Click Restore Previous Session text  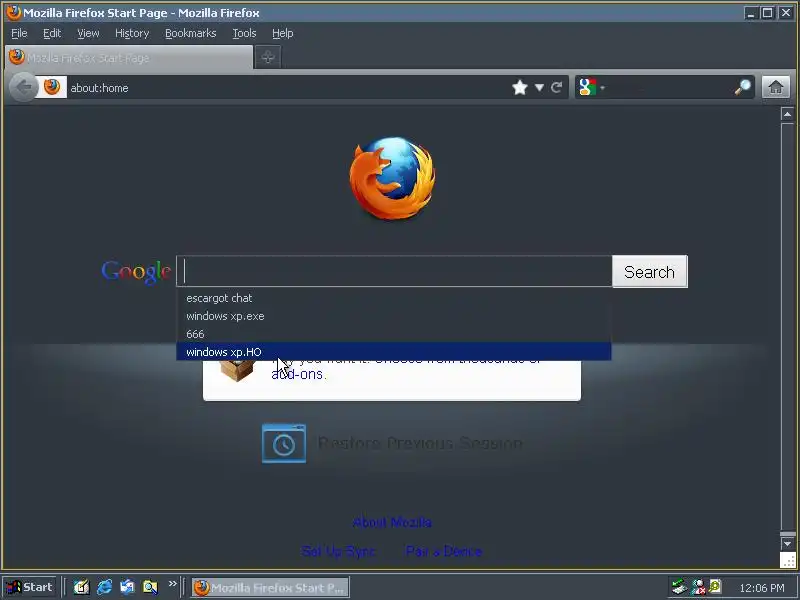[420, 443]
